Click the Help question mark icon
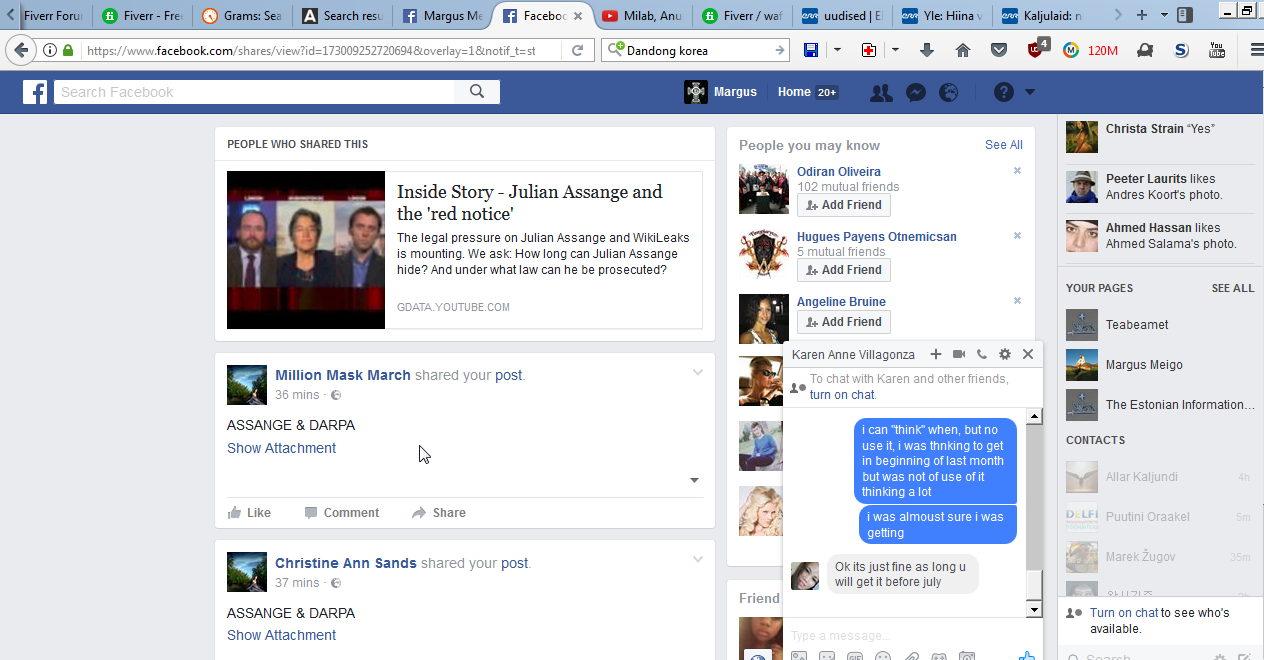The width and height of the screenshot is (1264, 660). coord(1004,92)
